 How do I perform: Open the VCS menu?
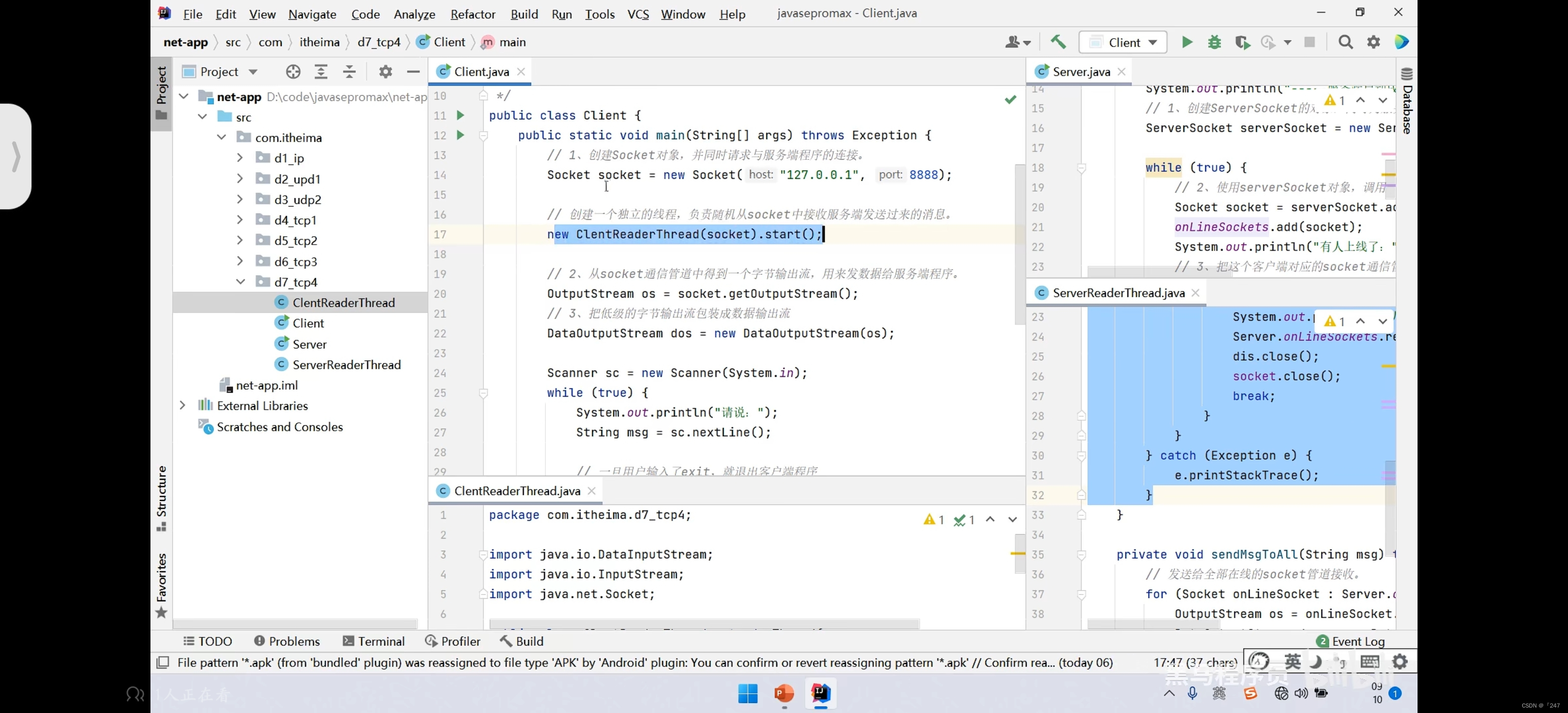pos(638,13)
